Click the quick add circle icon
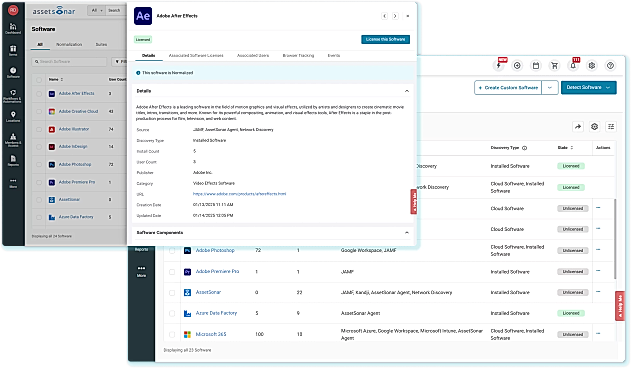Viewport: 631px width, 368px height. click(x=517, y=65)
